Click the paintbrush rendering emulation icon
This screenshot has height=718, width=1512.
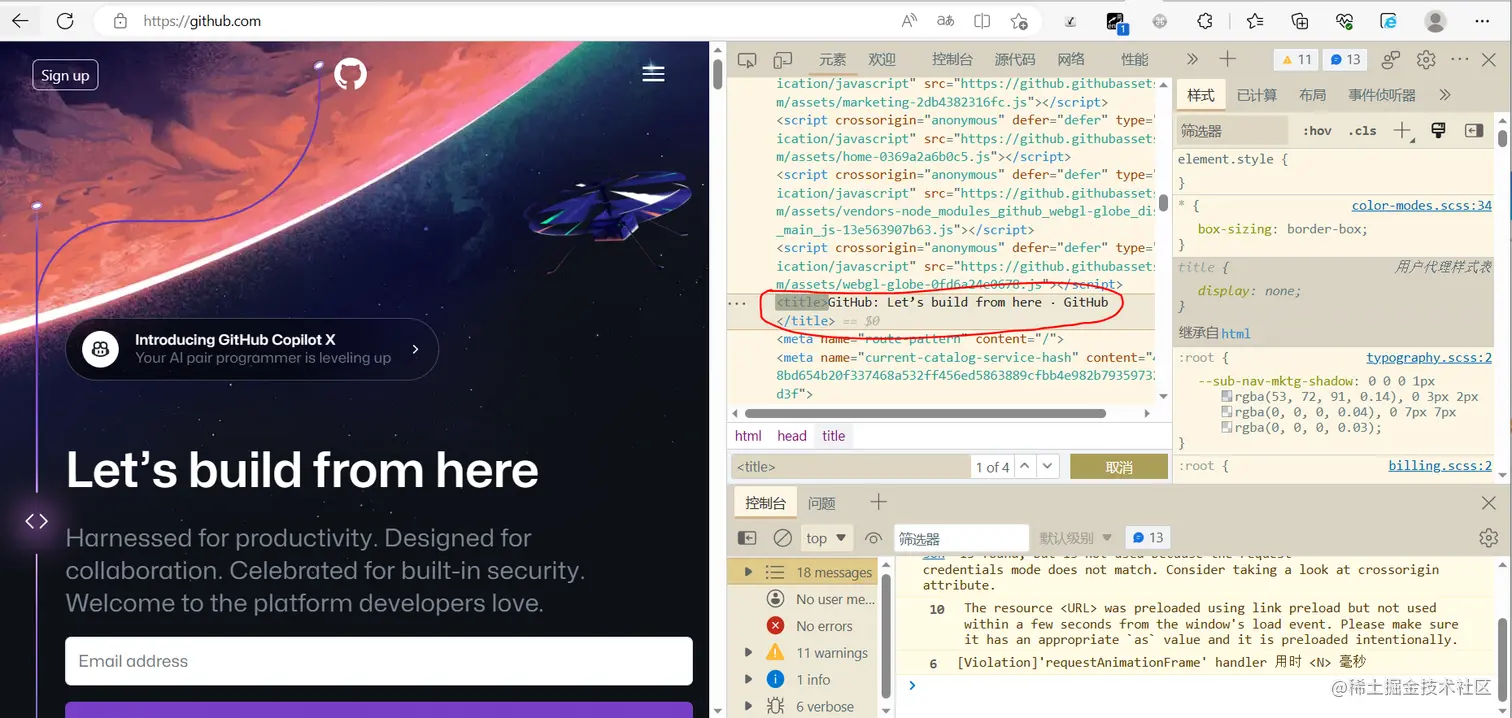[1439, 131]
